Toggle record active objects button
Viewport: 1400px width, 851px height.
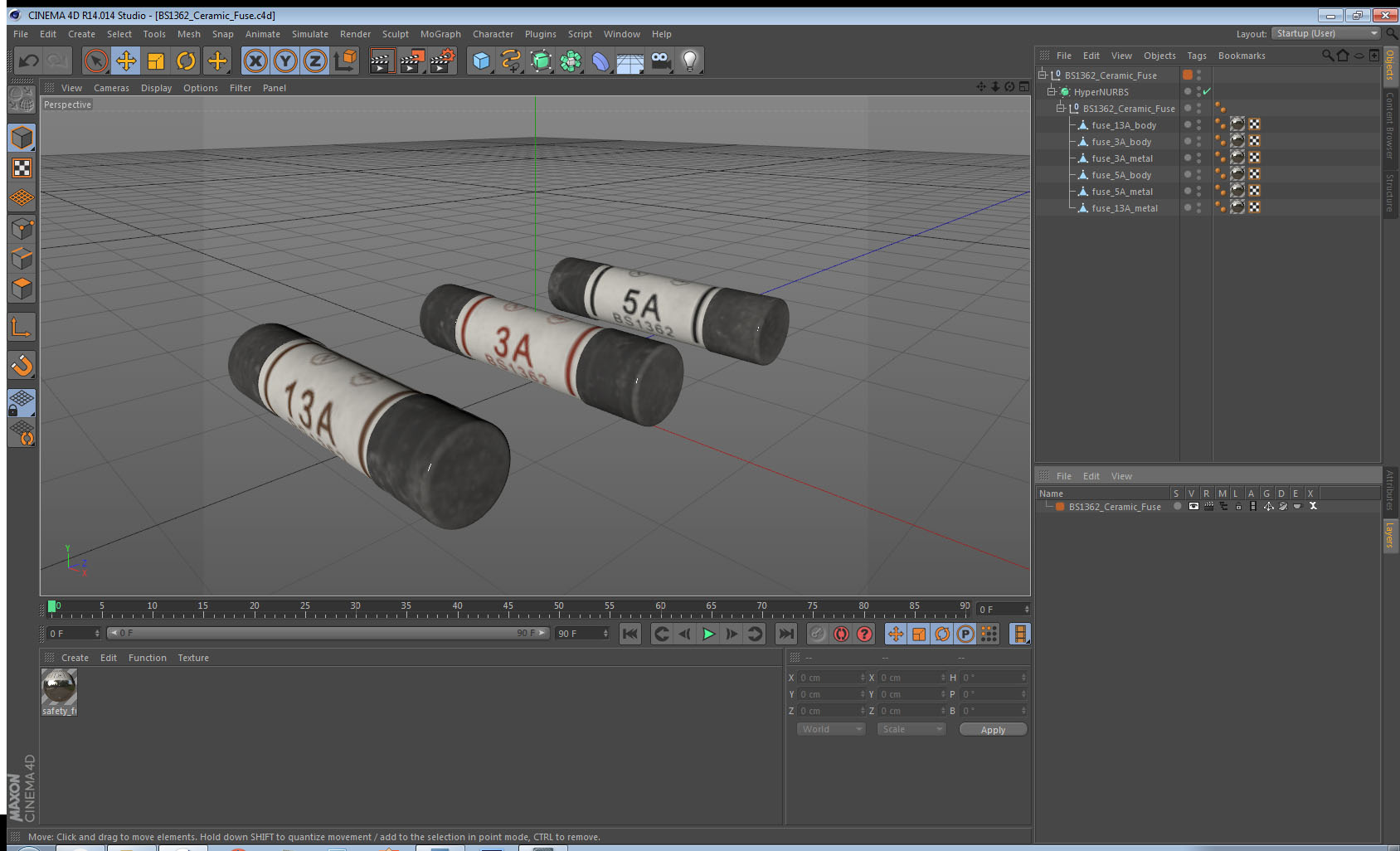[x=818, y=634]
